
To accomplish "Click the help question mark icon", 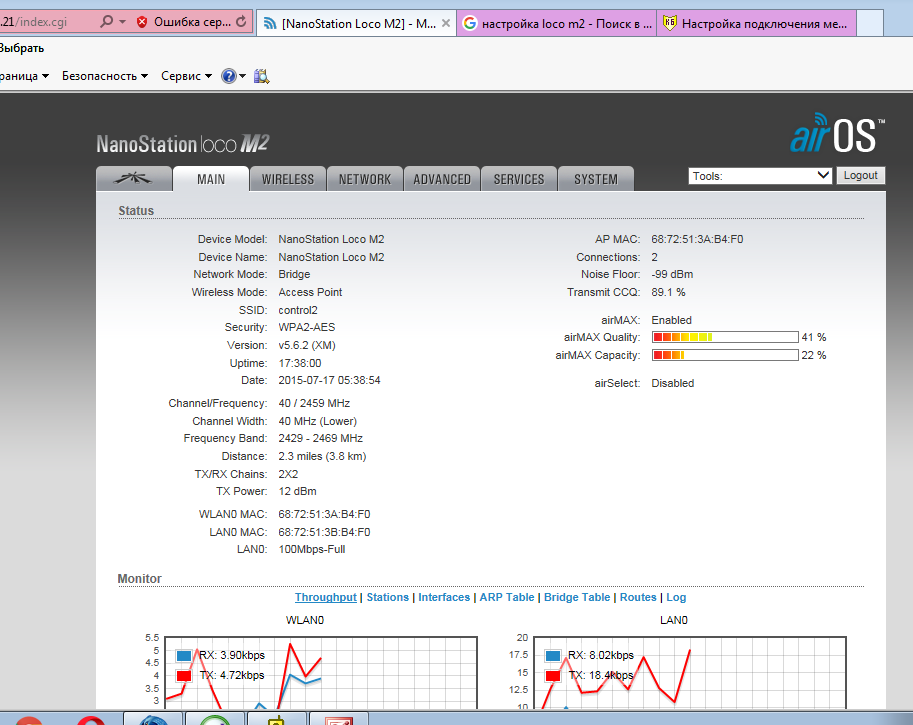I will pos(229,76).
